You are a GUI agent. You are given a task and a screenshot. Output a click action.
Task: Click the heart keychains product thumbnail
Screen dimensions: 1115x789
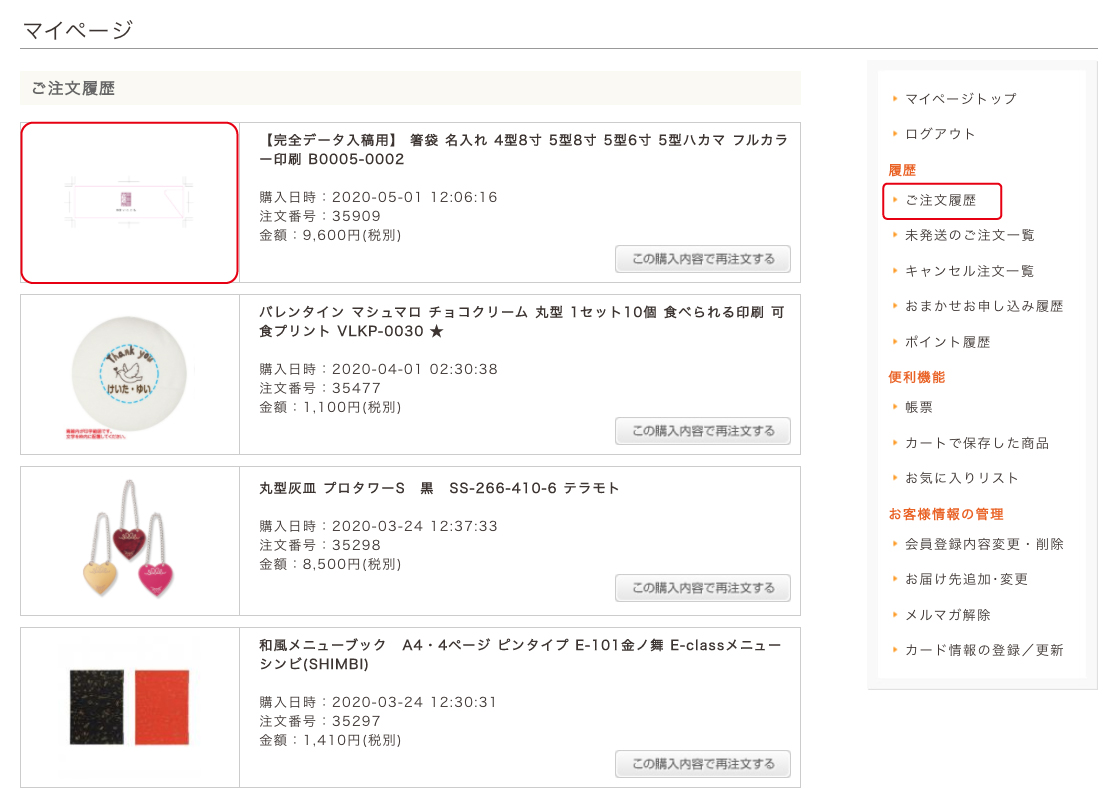[130, 541]
